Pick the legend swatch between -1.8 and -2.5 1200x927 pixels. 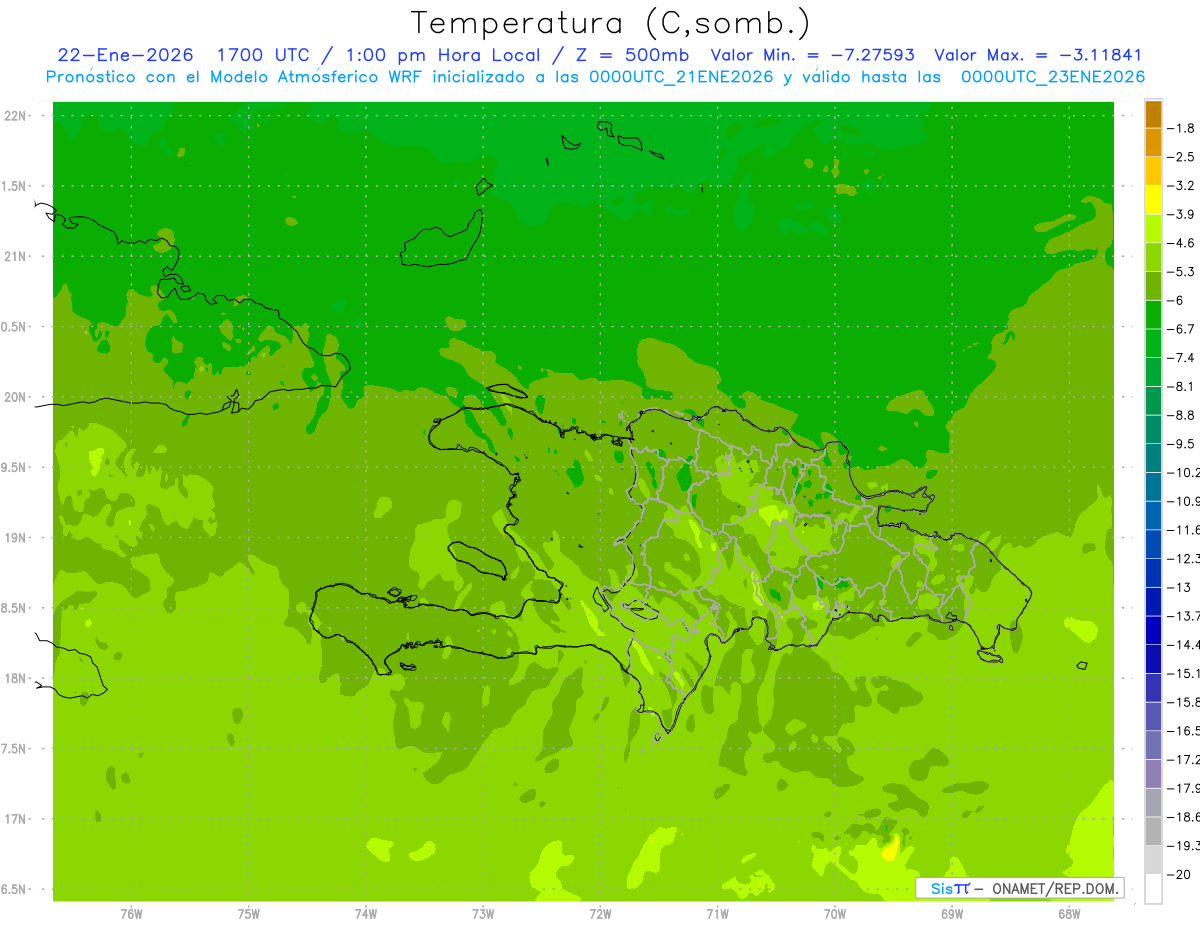(x=1153, y=143)
